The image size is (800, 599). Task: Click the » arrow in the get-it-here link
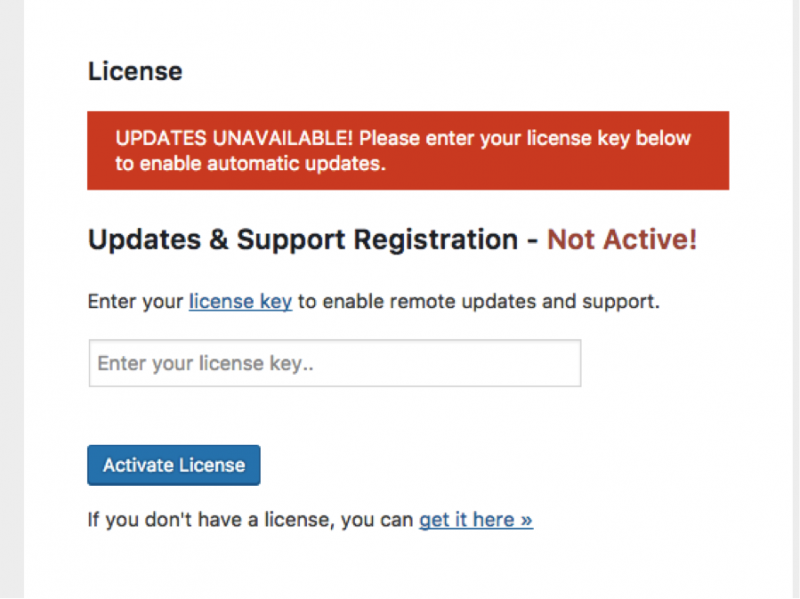(527, 520)
